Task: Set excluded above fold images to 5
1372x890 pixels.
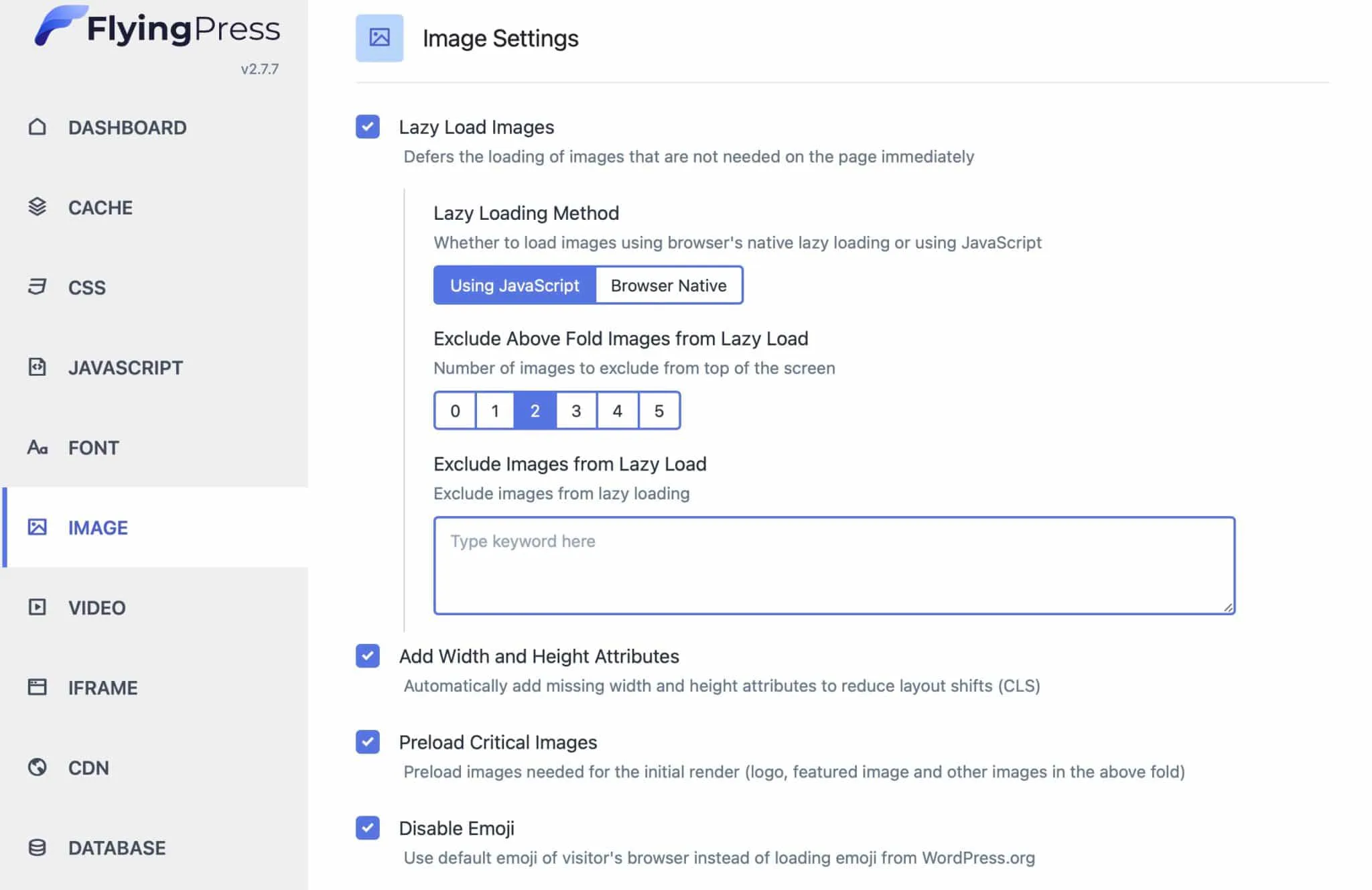Action: coord(659,410)
